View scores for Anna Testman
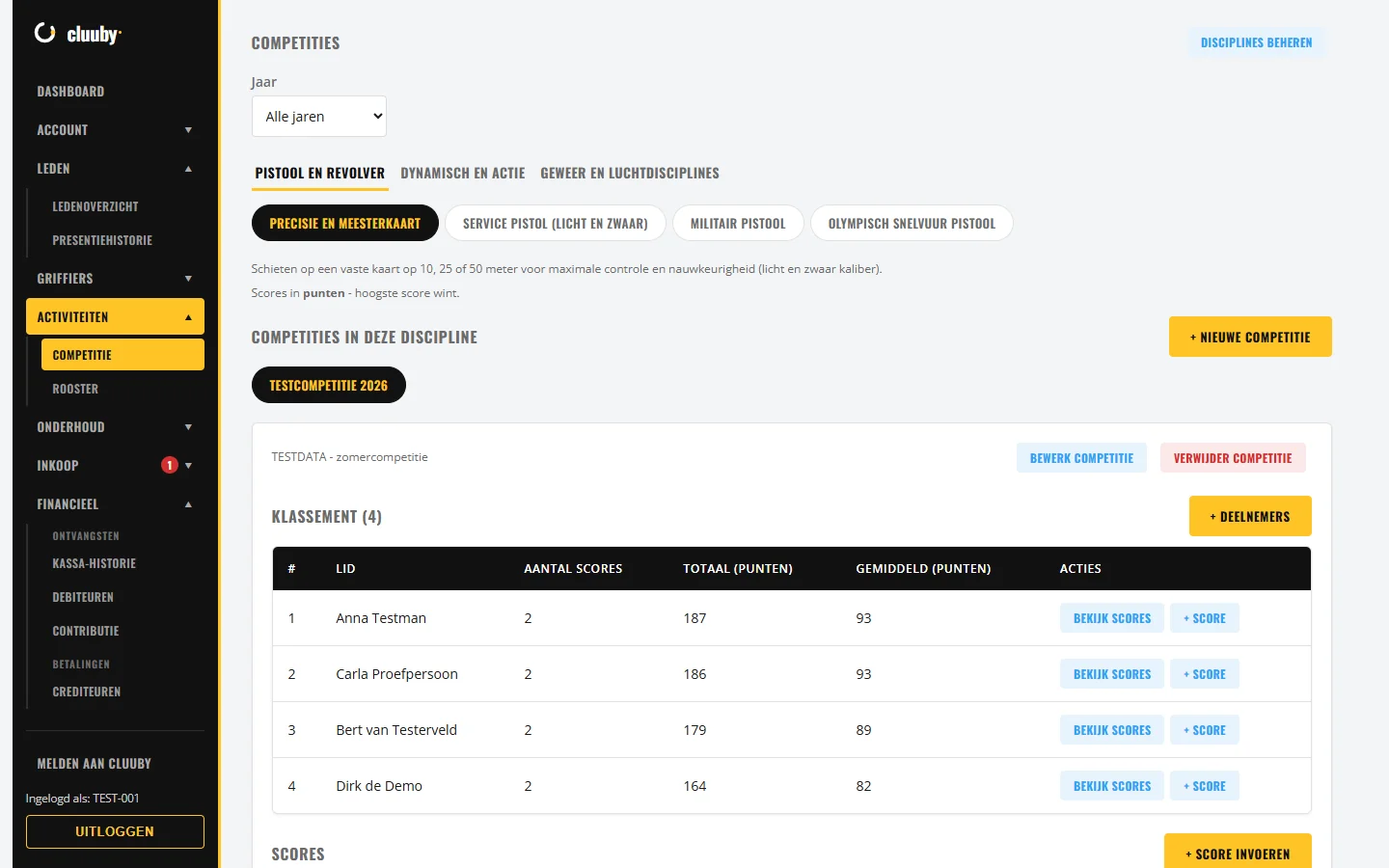This screenshot has width=1389, height=868. [1112, 618]
